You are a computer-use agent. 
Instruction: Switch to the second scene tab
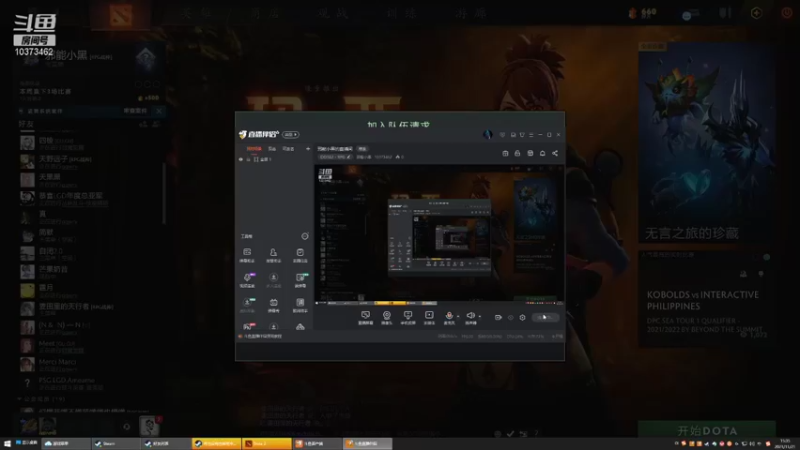click(272, 148)
